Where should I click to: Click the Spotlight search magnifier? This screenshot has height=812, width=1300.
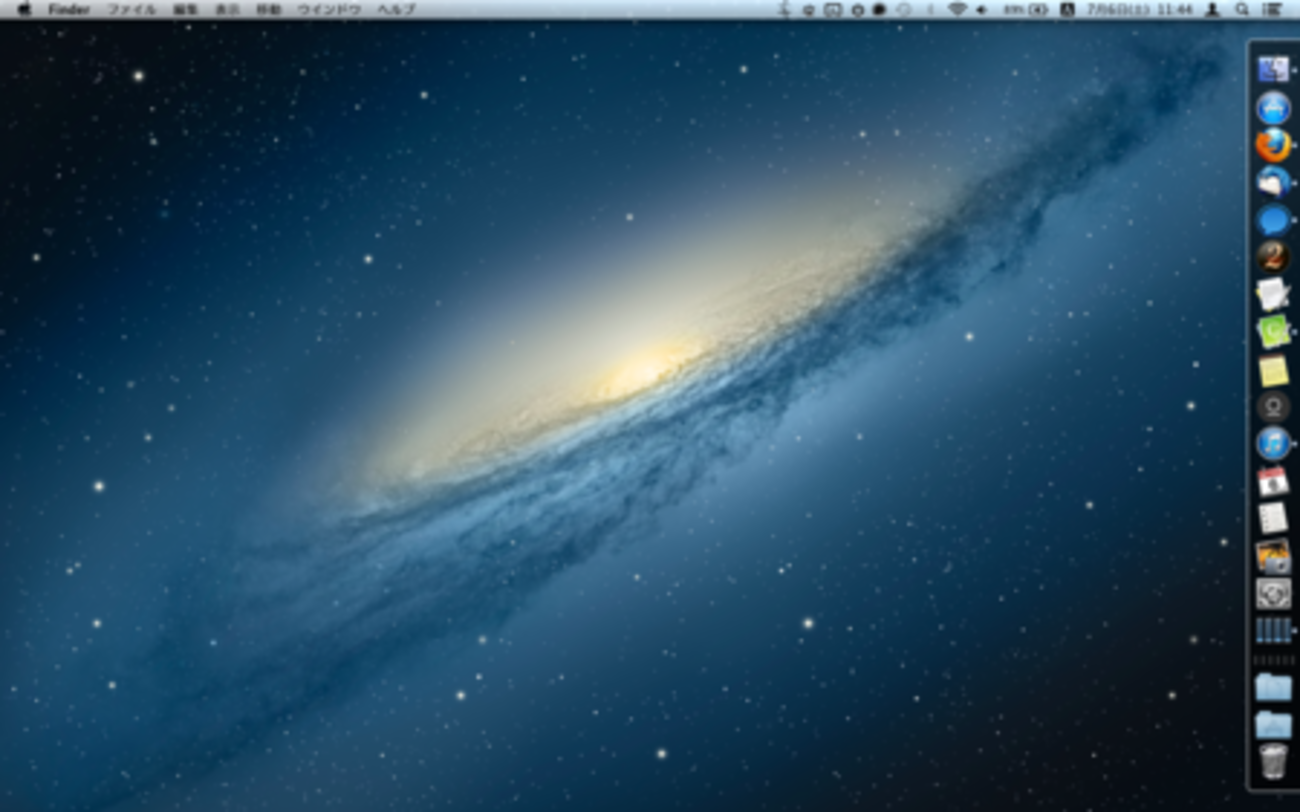tap(1242, 9)
